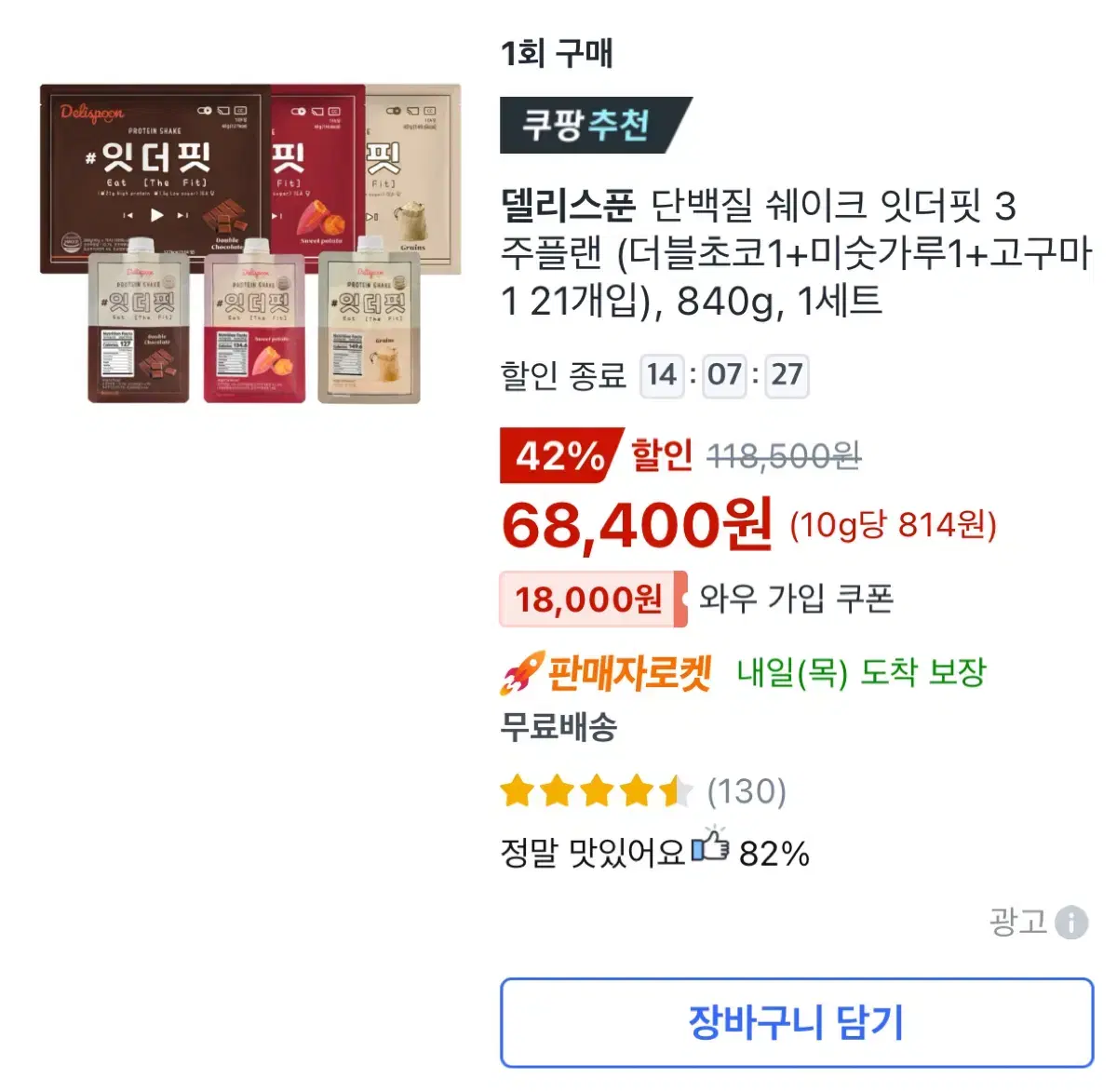1117x1092 pixels.
Task: Select the red sweet potato pouch
Action: (255, 319)
